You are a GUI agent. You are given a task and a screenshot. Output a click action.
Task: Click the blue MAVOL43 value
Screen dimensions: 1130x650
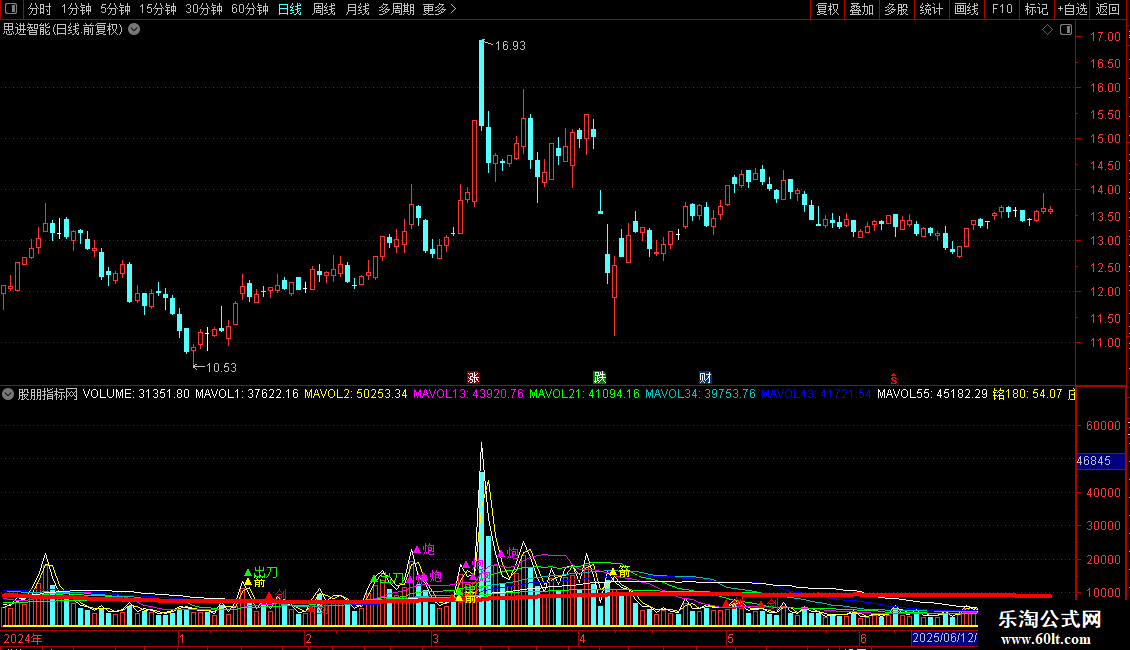pos(817,394)
